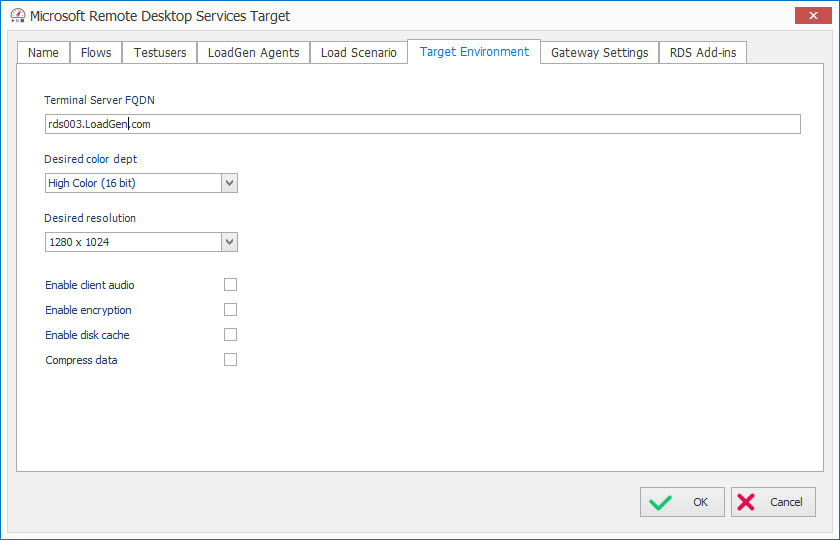
Task: Open the Flows tab
Action: click(x=96, y=52)
